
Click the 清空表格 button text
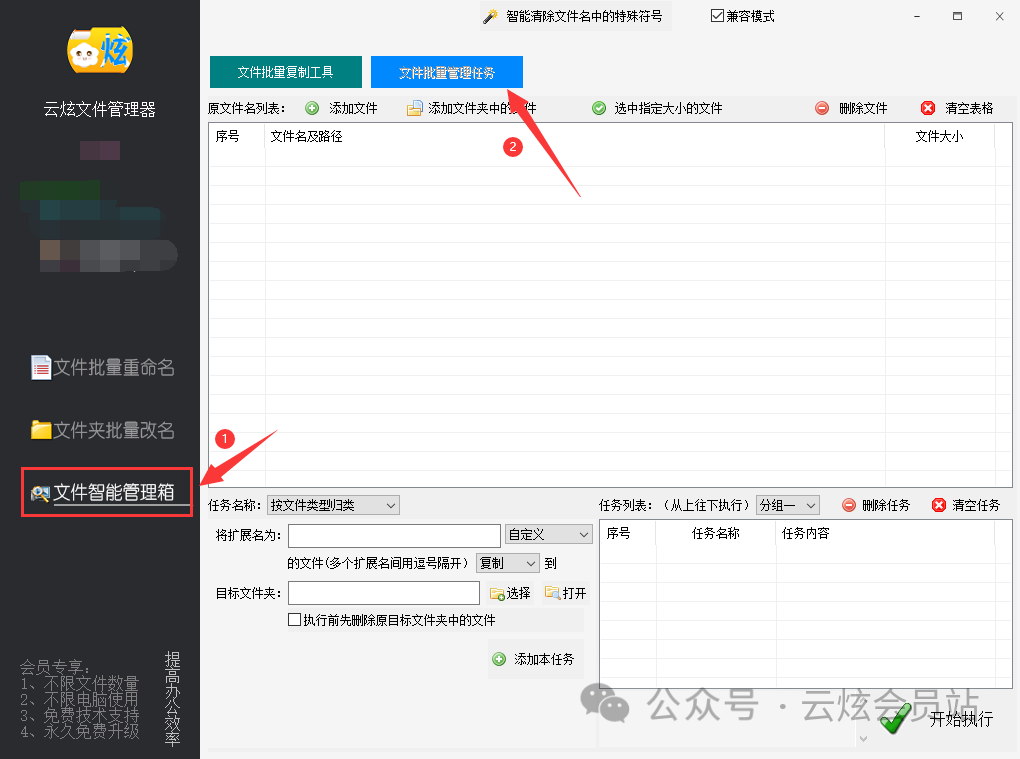coord(969,109)
